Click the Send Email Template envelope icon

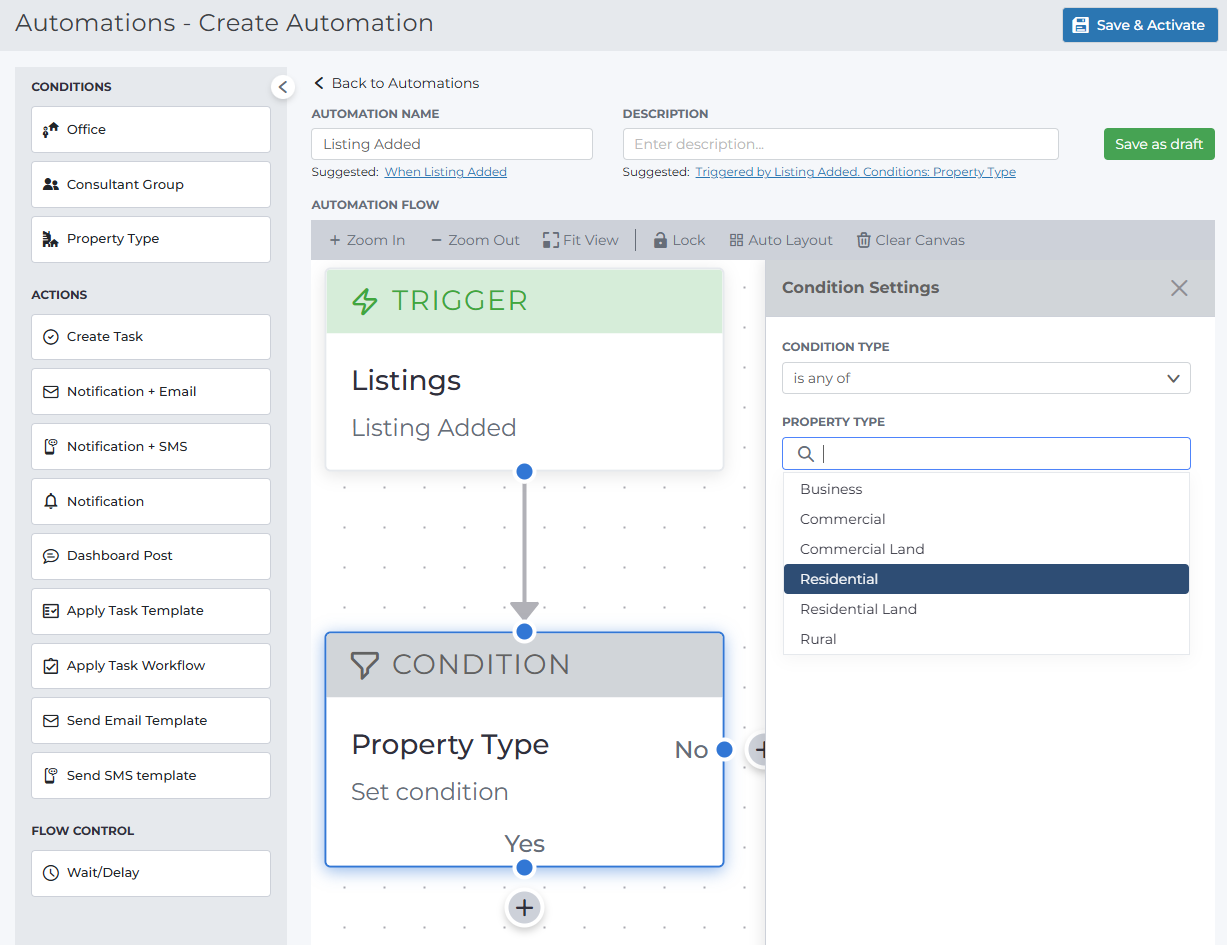(51, 721)
